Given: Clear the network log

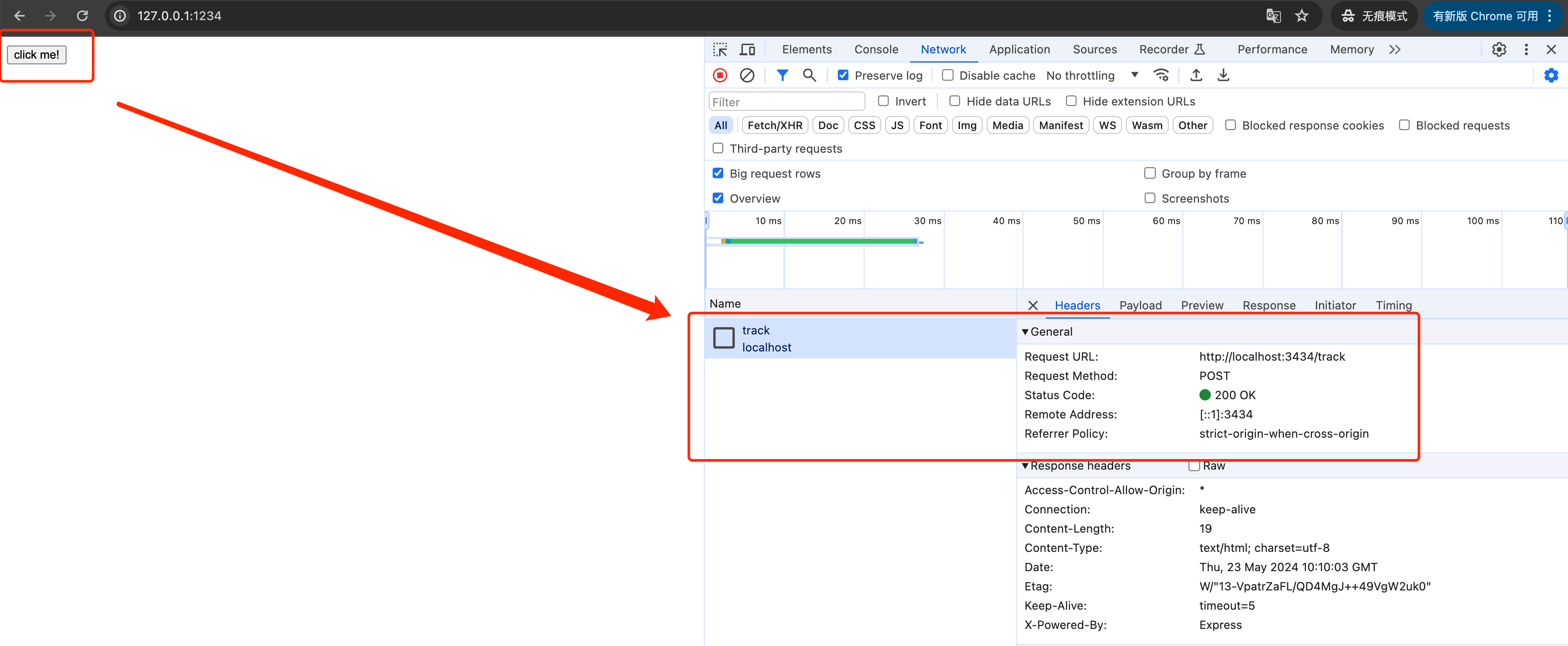Looking at the screenshot, I should click(x=747, y=75).
